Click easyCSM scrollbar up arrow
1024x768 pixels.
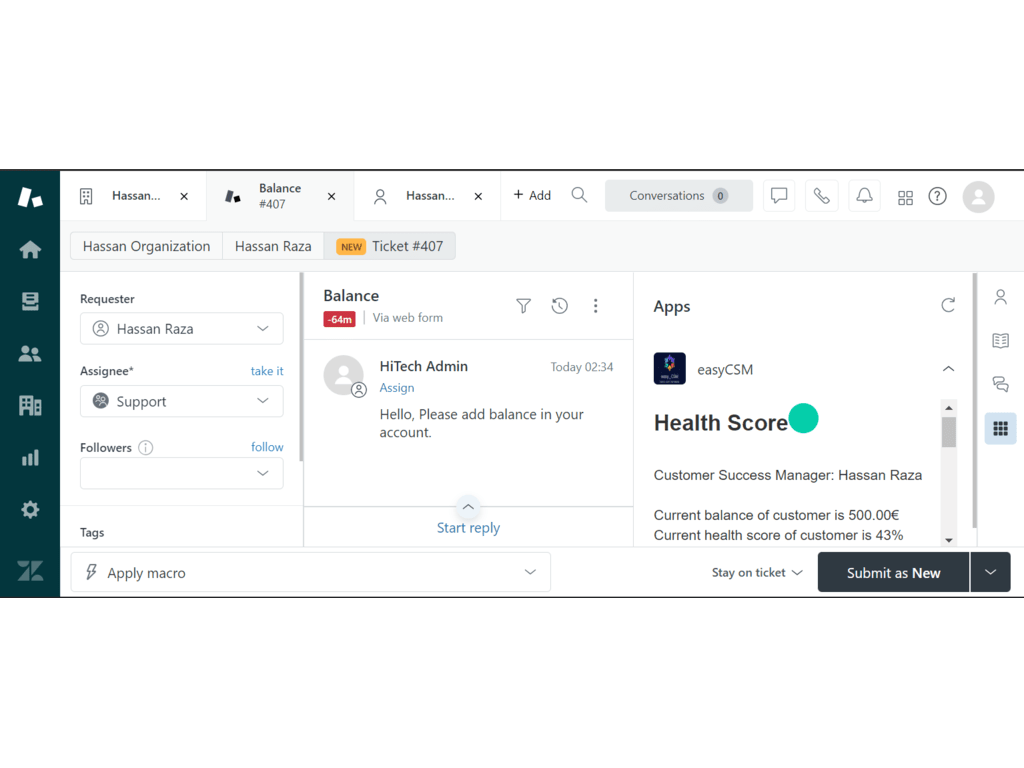tap(949, 408)
